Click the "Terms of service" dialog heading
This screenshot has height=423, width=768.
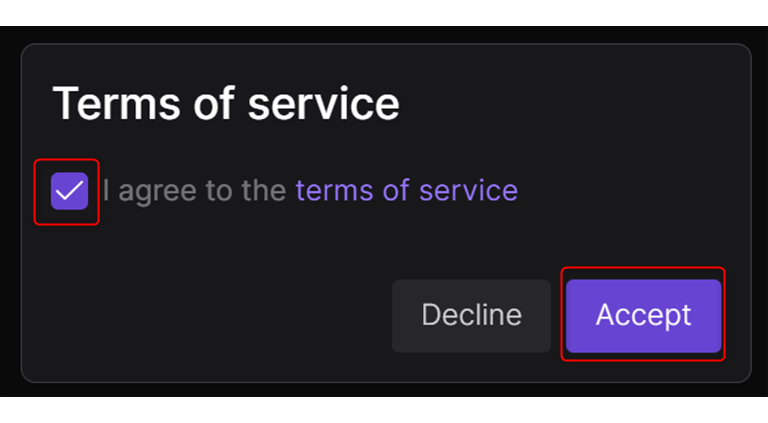(225, 104)
